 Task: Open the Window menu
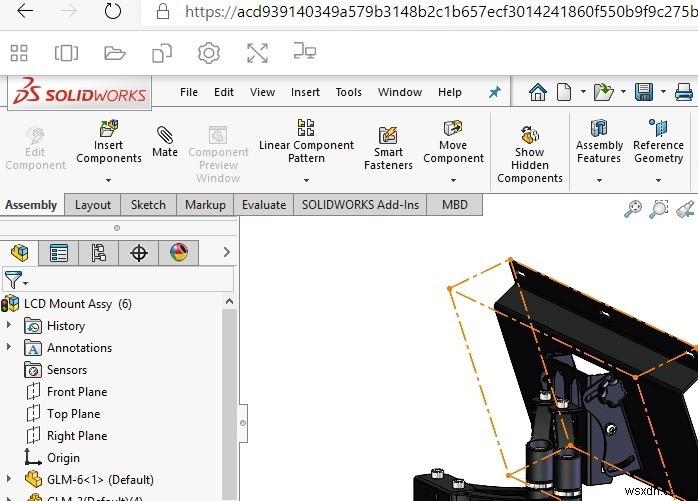point(400,92)
